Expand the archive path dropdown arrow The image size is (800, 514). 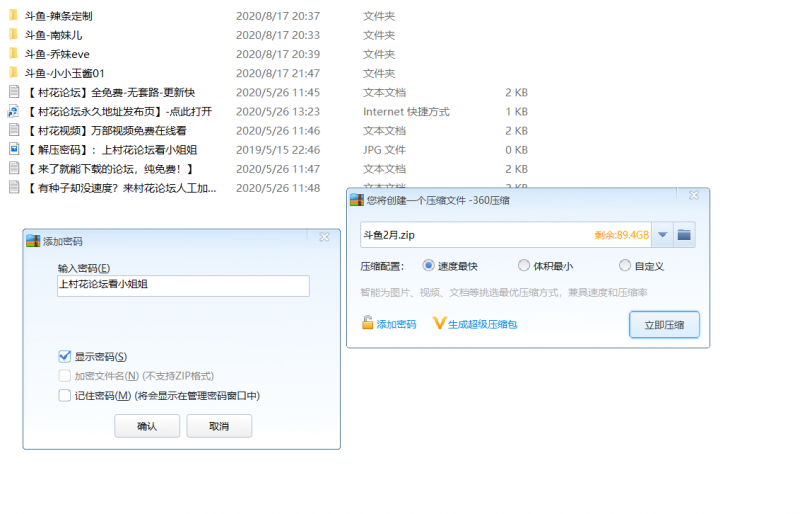[x=662, y=235]
